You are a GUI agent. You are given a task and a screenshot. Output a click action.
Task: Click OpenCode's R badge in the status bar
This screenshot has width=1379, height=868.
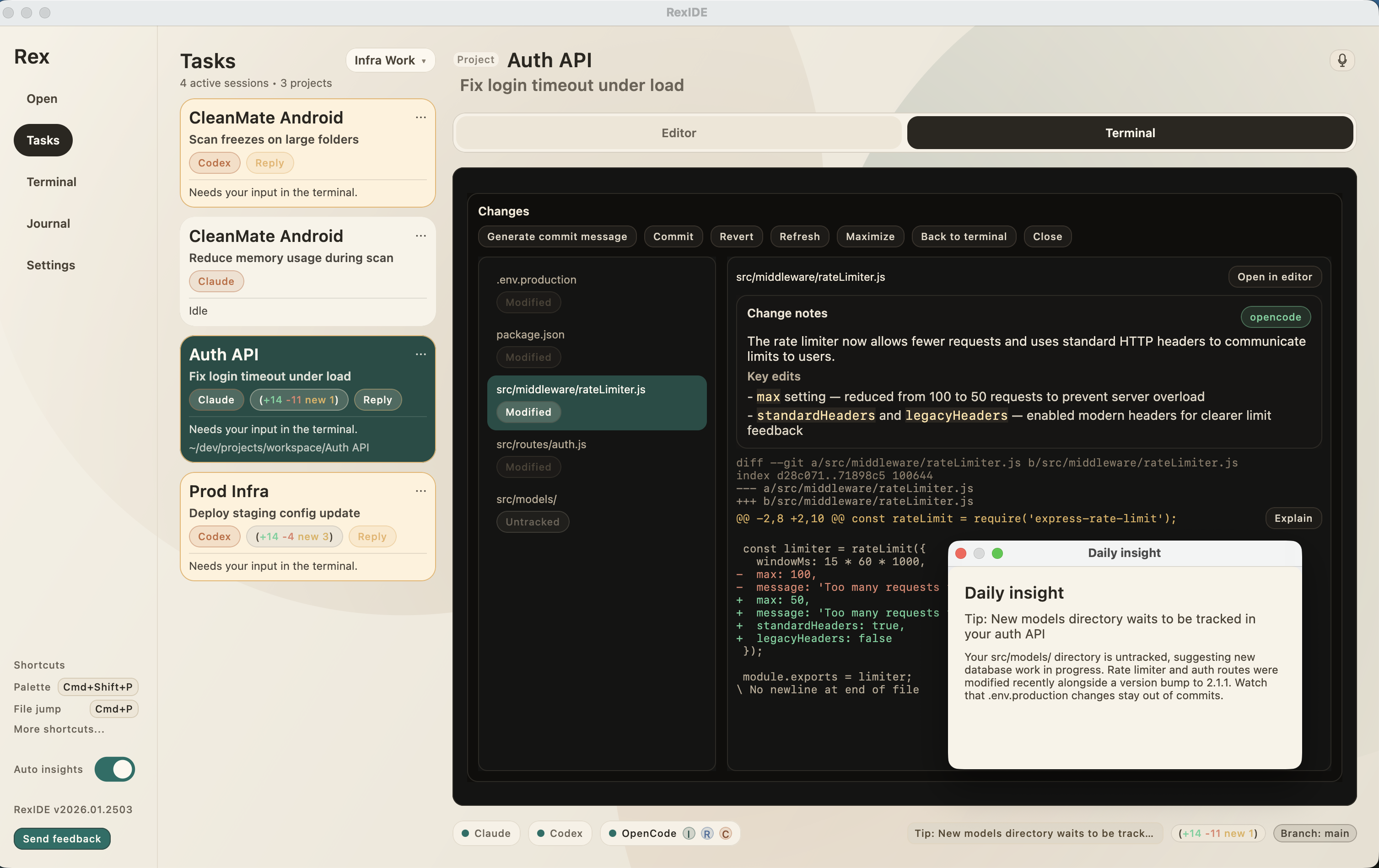[707, 834]
